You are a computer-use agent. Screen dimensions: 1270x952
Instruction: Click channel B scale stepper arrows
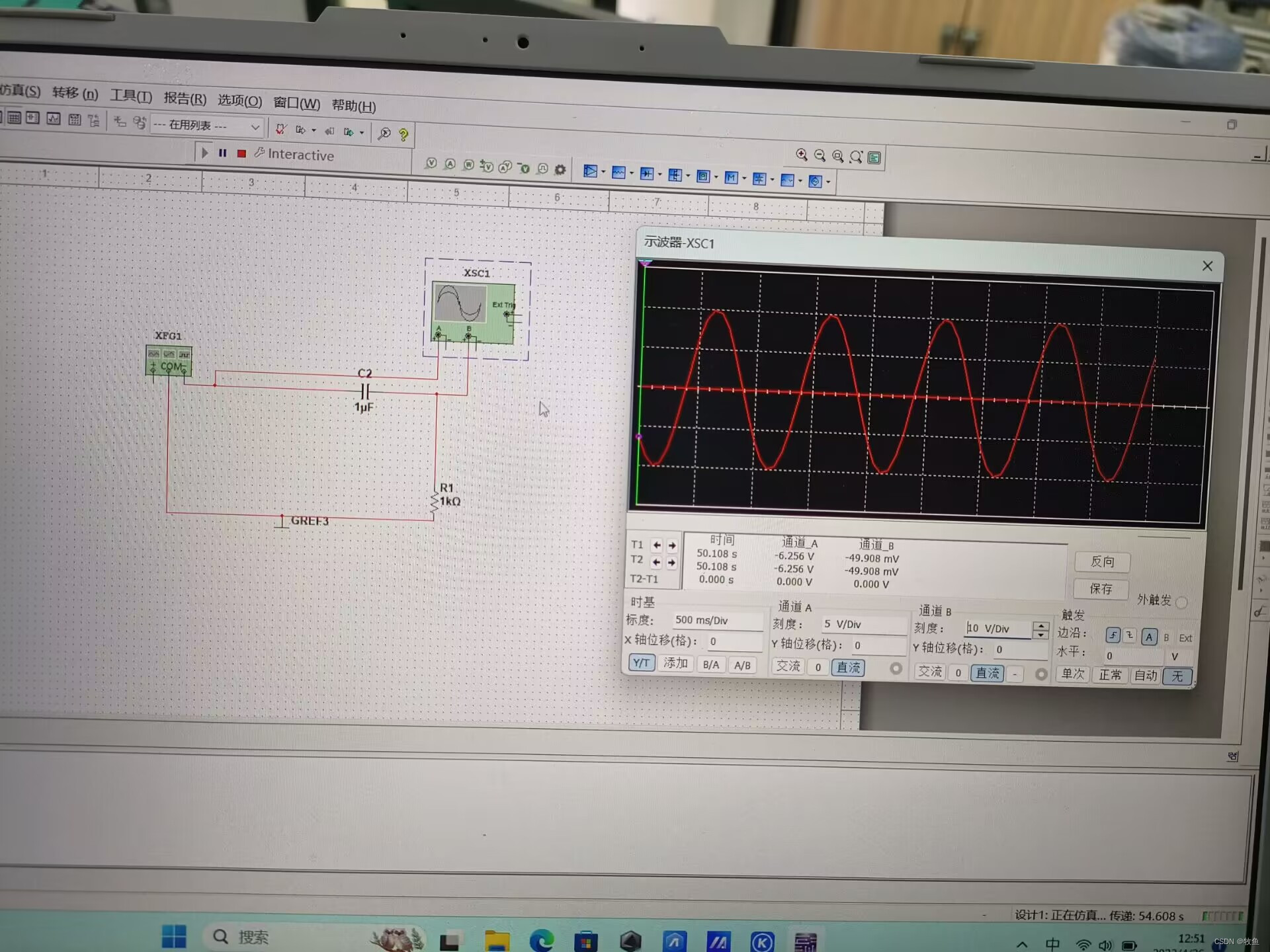pos(1040,630)
